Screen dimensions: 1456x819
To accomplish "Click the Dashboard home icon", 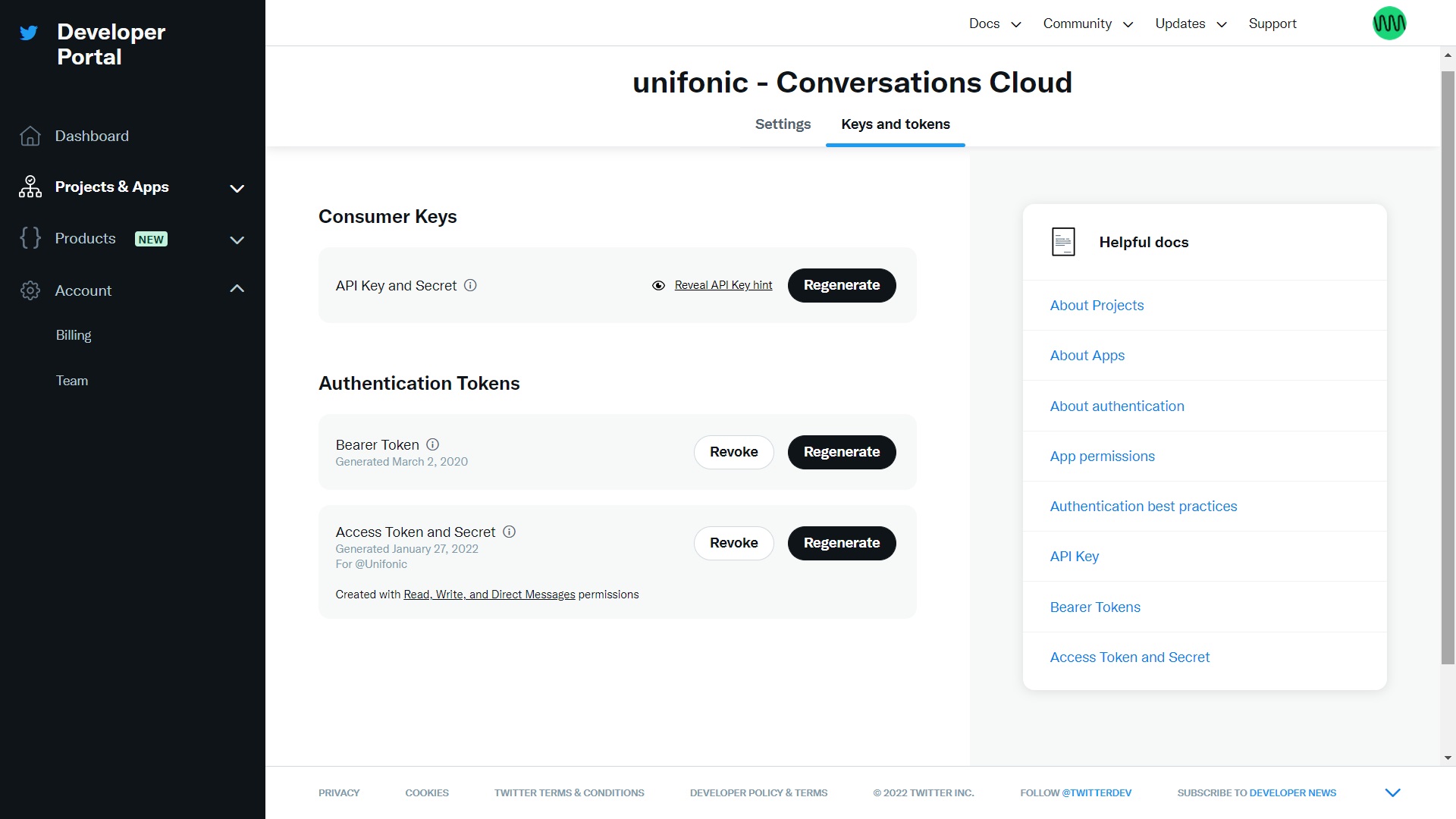I will [30, 136].
